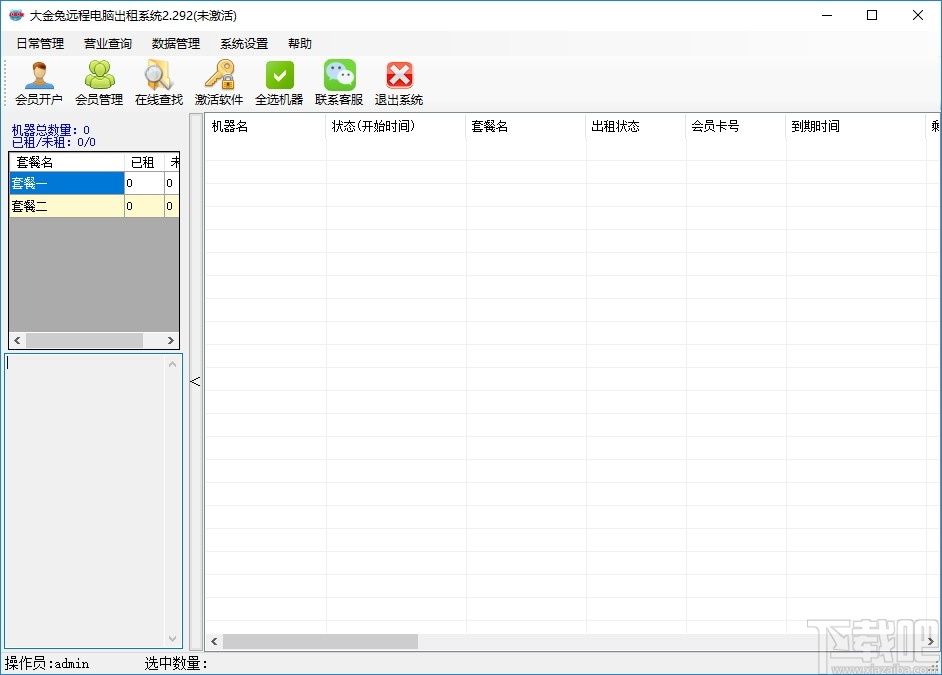Open the 系统设置 menu
This screenshot has width=942, height=675.
click(x=243, y=43)
